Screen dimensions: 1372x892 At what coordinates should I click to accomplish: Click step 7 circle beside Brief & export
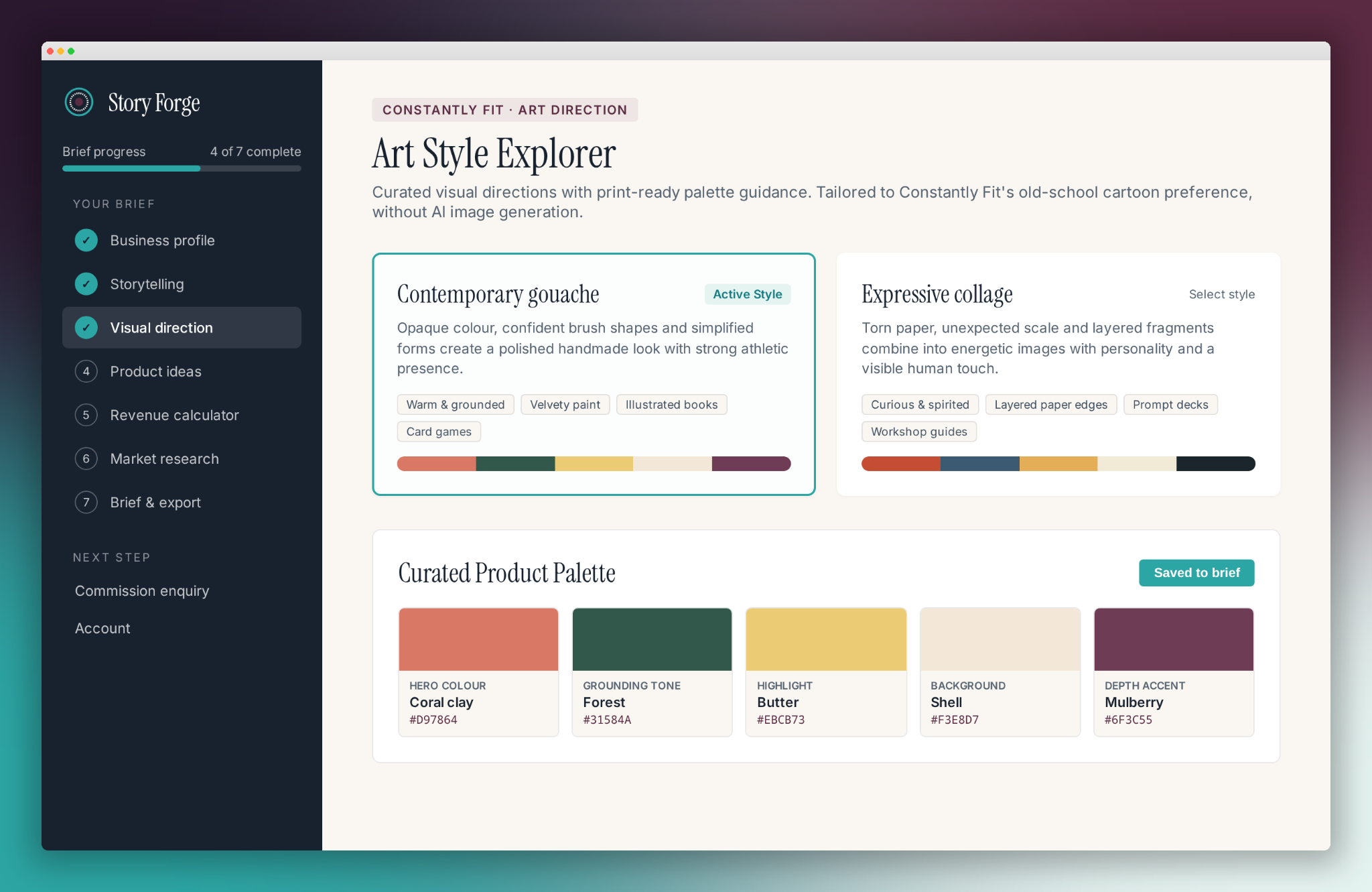tap(86, 502)
